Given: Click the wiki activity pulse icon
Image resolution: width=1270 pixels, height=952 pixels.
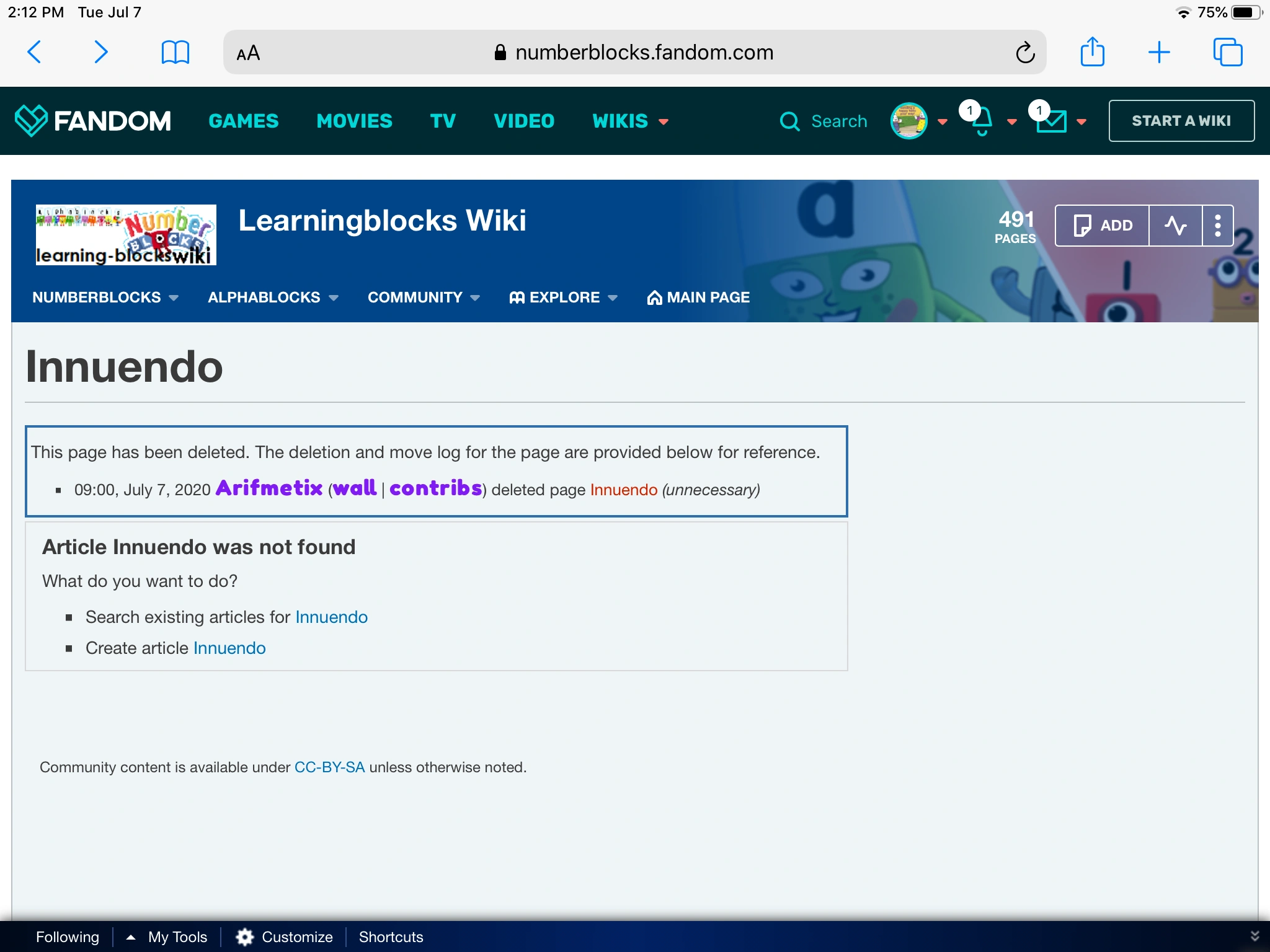Looking at the screenshot, I should [1175, 225].
